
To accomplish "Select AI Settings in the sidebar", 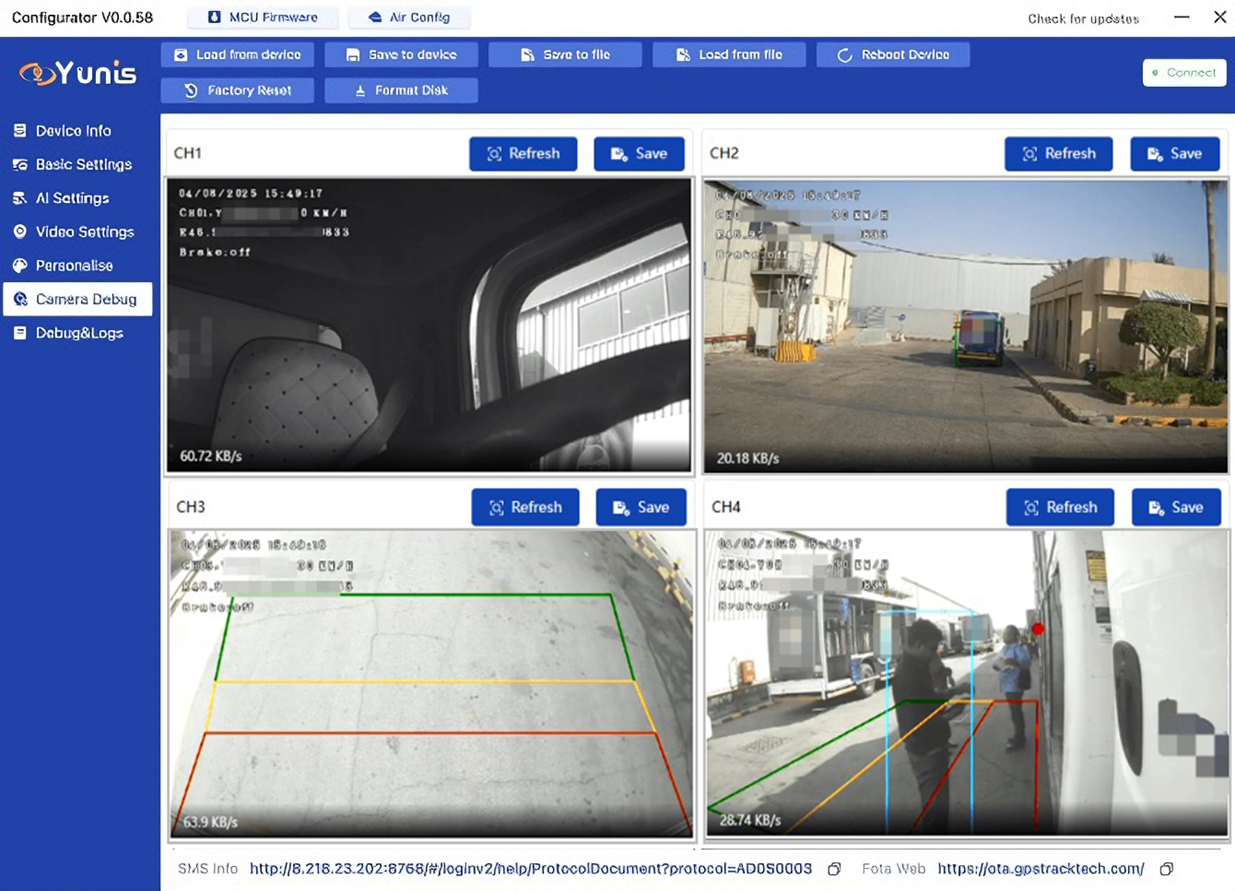I will (72, 198).
